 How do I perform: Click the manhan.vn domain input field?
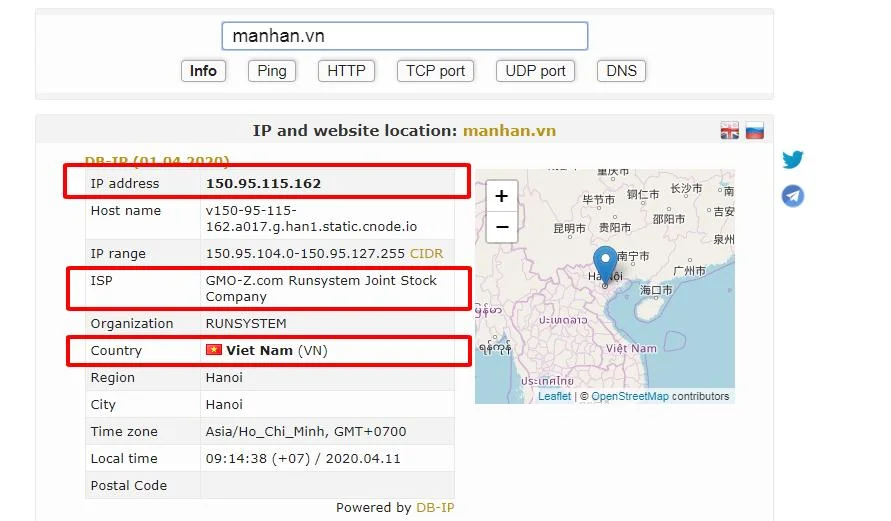pos(405,36)
